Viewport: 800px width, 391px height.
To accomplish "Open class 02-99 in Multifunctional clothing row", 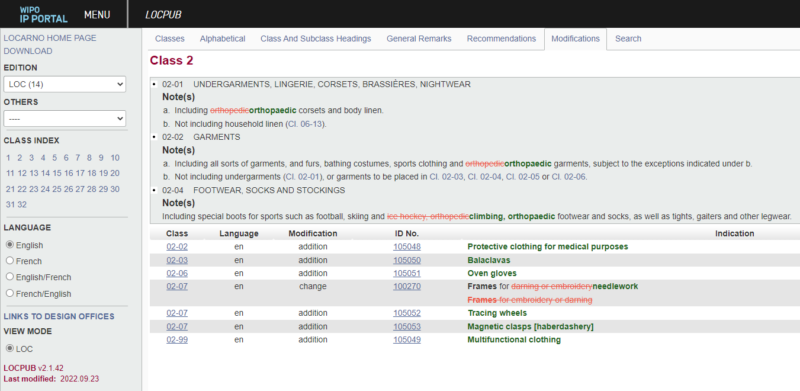I will point(177,339).
